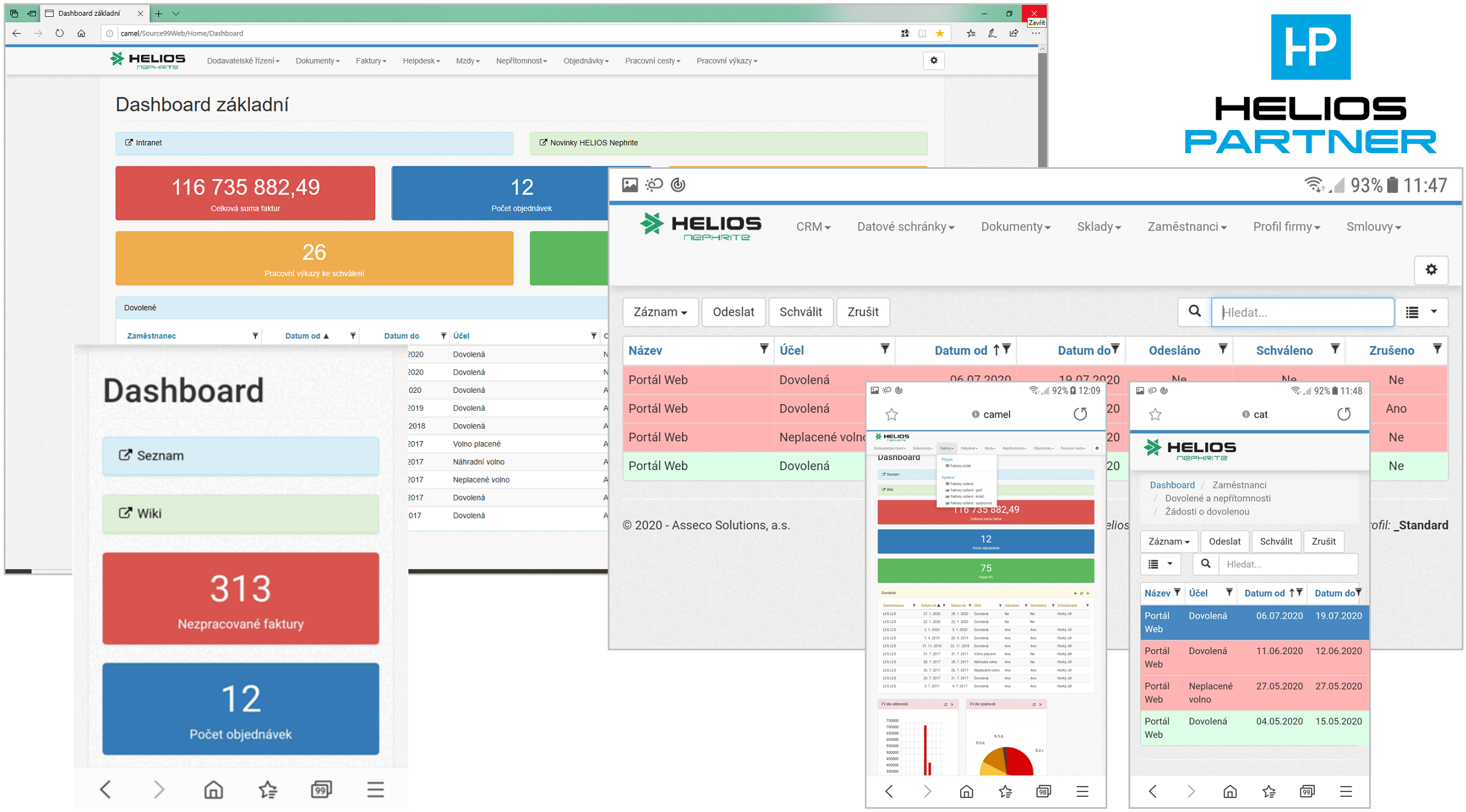Image resolution: width=1466 pixels, height=812 pixels.
Task: Open Datové schránky dropdown in tablet navbar
Action: 906,227
